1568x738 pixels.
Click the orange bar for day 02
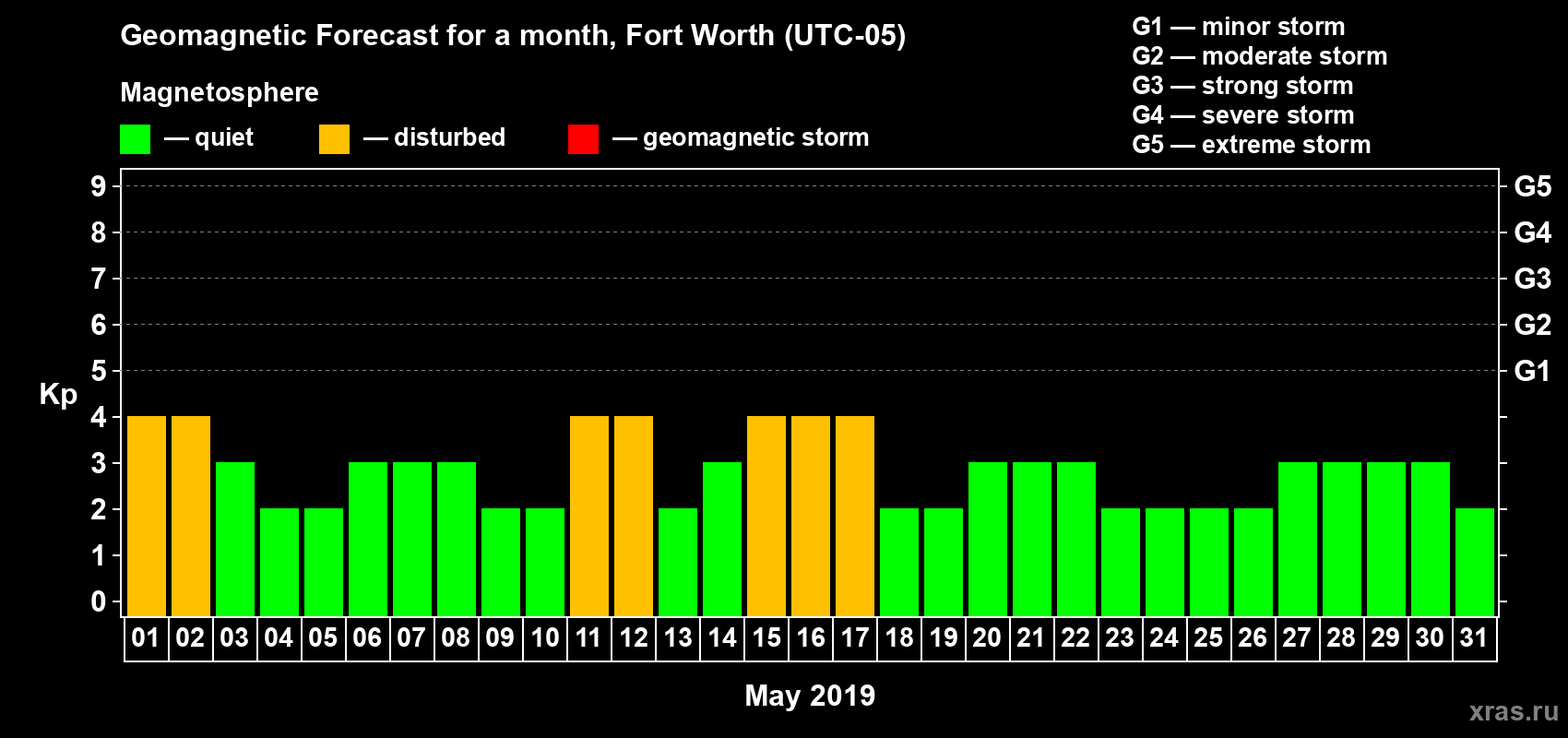pyautogui.click(x=191, y=516)
